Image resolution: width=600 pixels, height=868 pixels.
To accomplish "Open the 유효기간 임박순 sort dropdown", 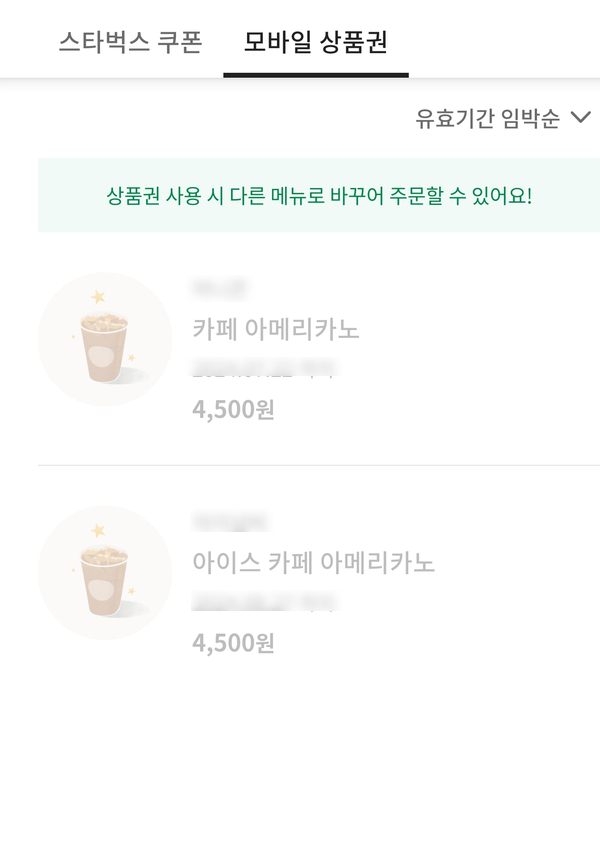I will (x=488, y=119).
